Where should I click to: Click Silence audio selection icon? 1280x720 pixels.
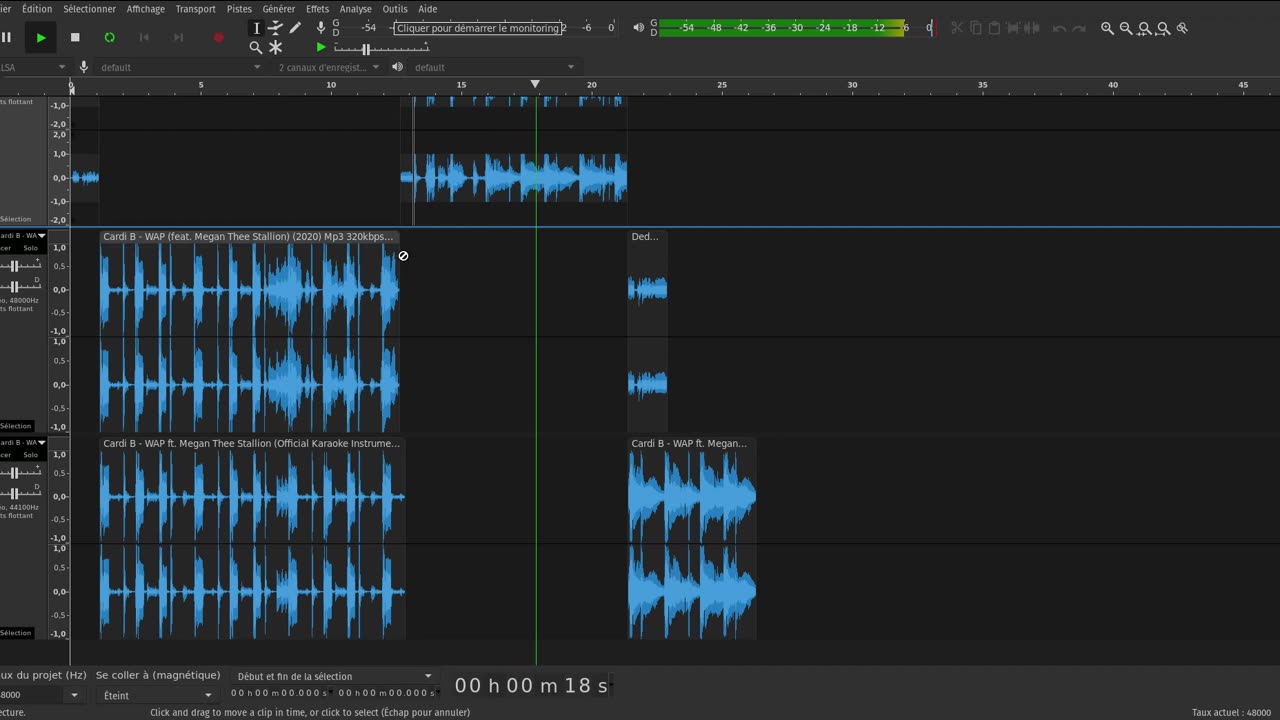[x=1032, y=28]
